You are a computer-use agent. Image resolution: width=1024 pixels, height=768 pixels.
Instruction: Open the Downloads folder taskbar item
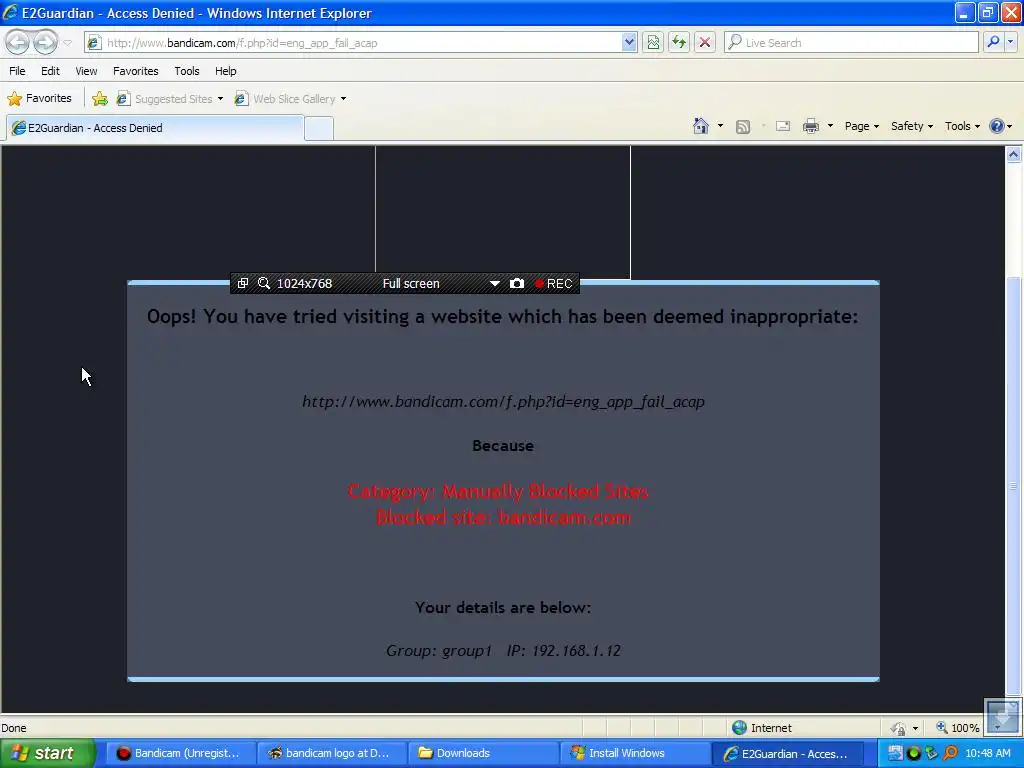click(483, 754)
